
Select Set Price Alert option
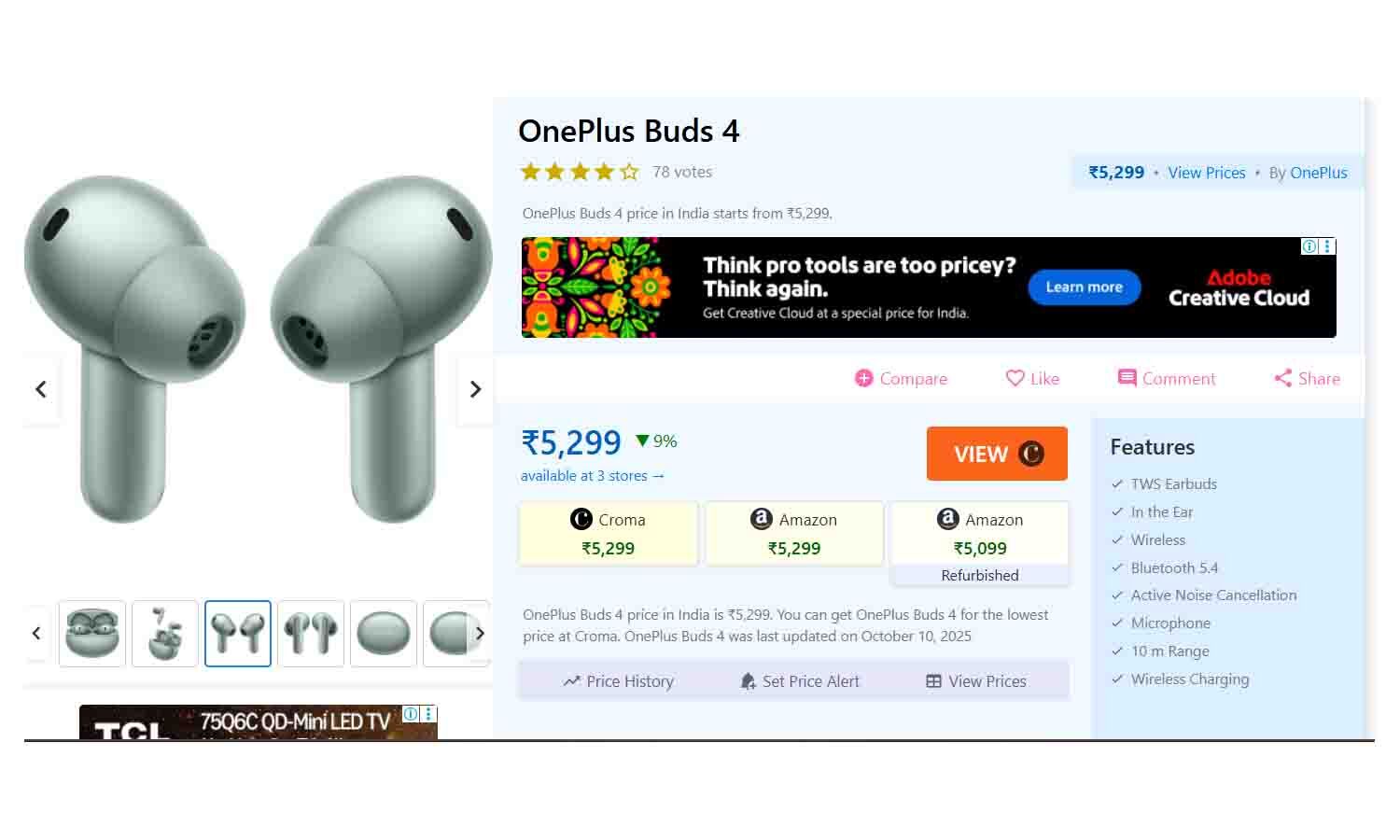799,681
